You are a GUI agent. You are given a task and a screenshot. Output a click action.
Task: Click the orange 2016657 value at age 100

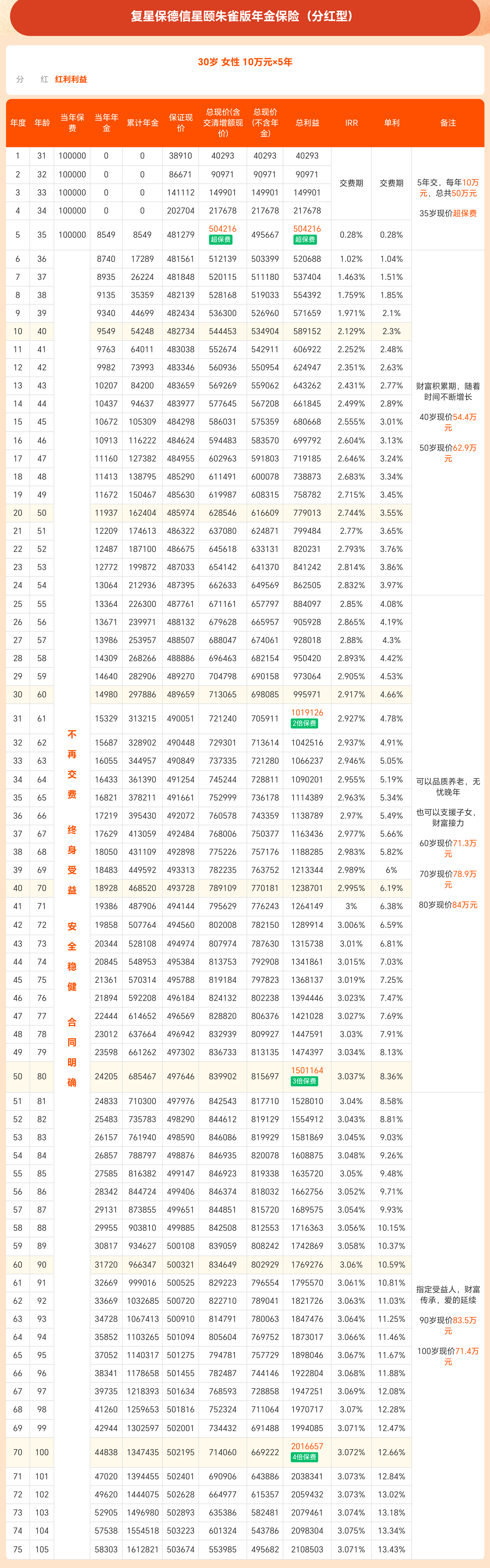click(x=307, y=1446)
